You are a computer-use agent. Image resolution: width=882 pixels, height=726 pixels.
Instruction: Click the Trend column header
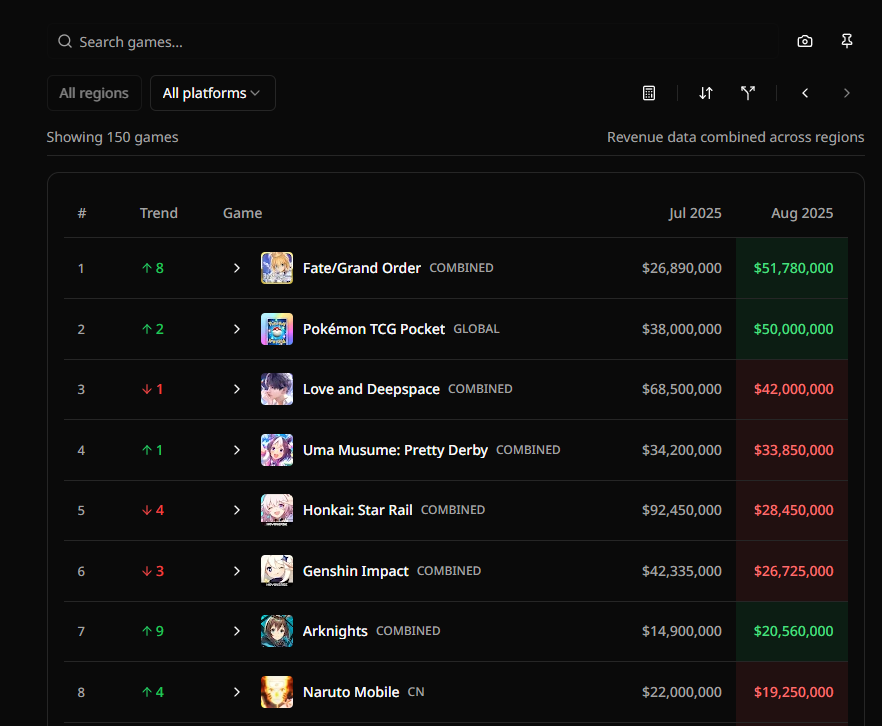click(x=159, y=213)
